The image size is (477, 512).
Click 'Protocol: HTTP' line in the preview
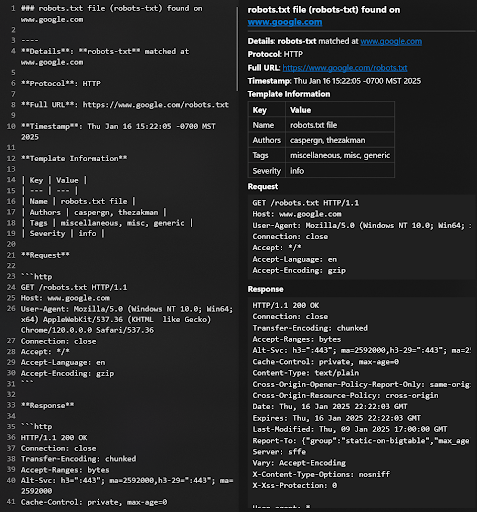coord(275,54)
